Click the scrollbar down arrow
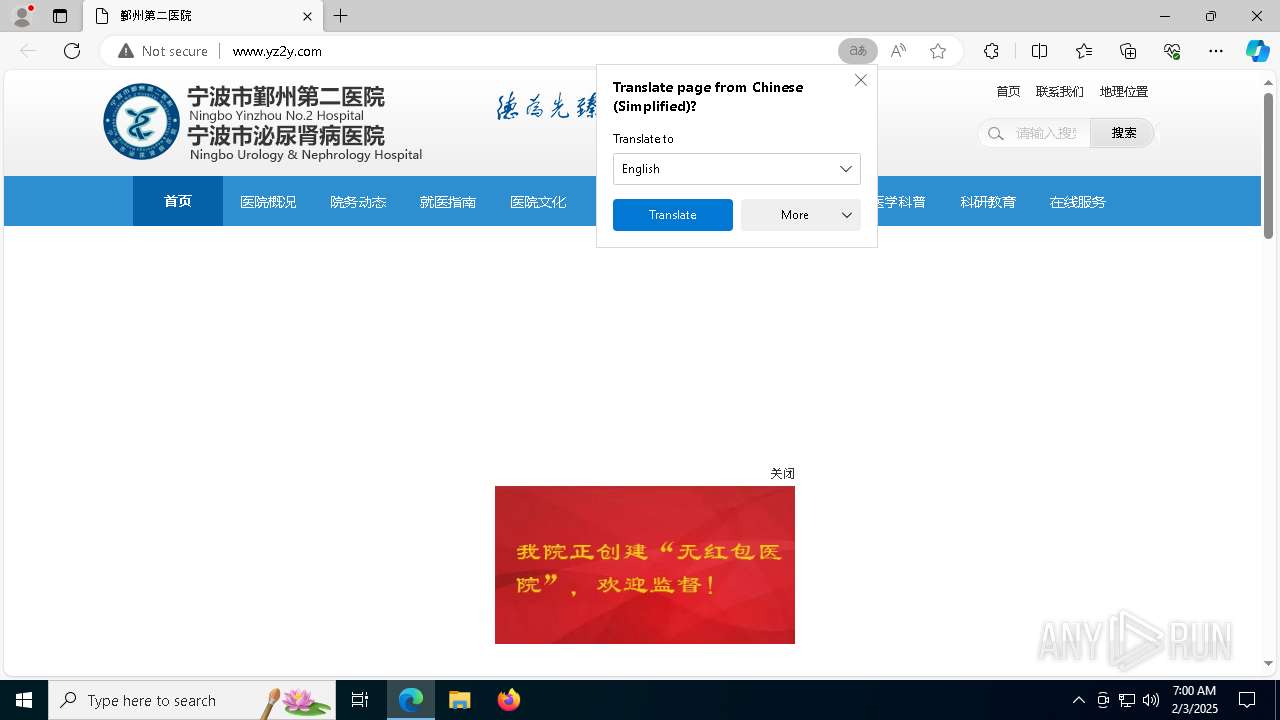 pyautogui.click(x=1268, y=664)
